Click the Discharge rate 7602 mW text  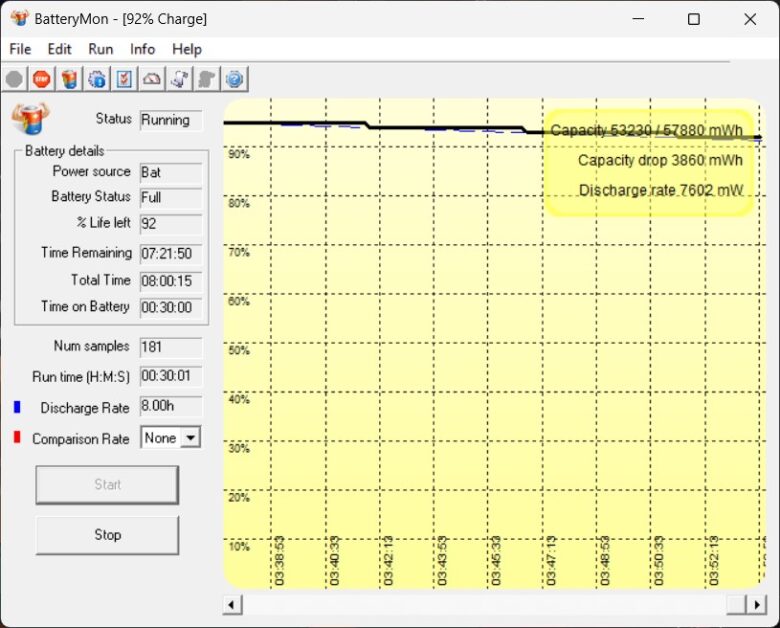point(661,190)
